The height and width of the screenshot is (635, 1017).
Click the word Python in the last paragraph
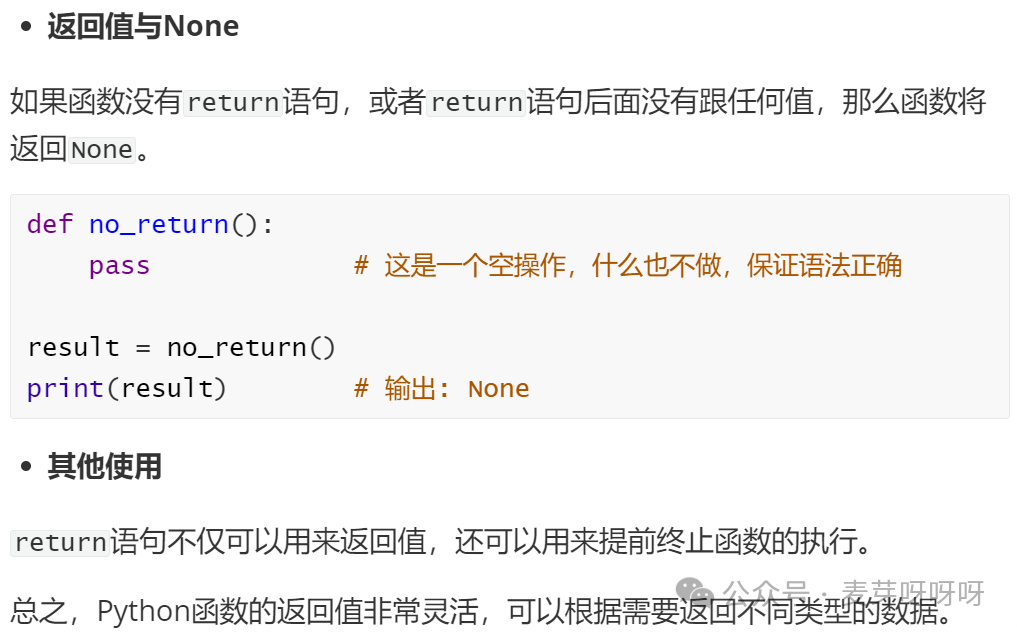[143, 612]
